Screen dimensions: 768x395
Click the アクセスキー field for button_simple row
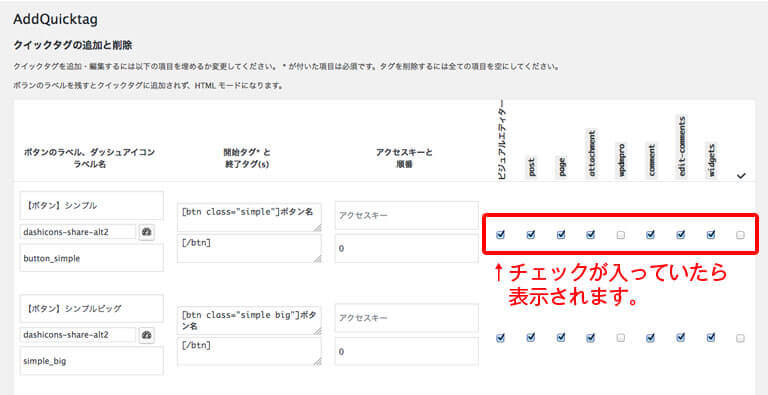[407, 215]
